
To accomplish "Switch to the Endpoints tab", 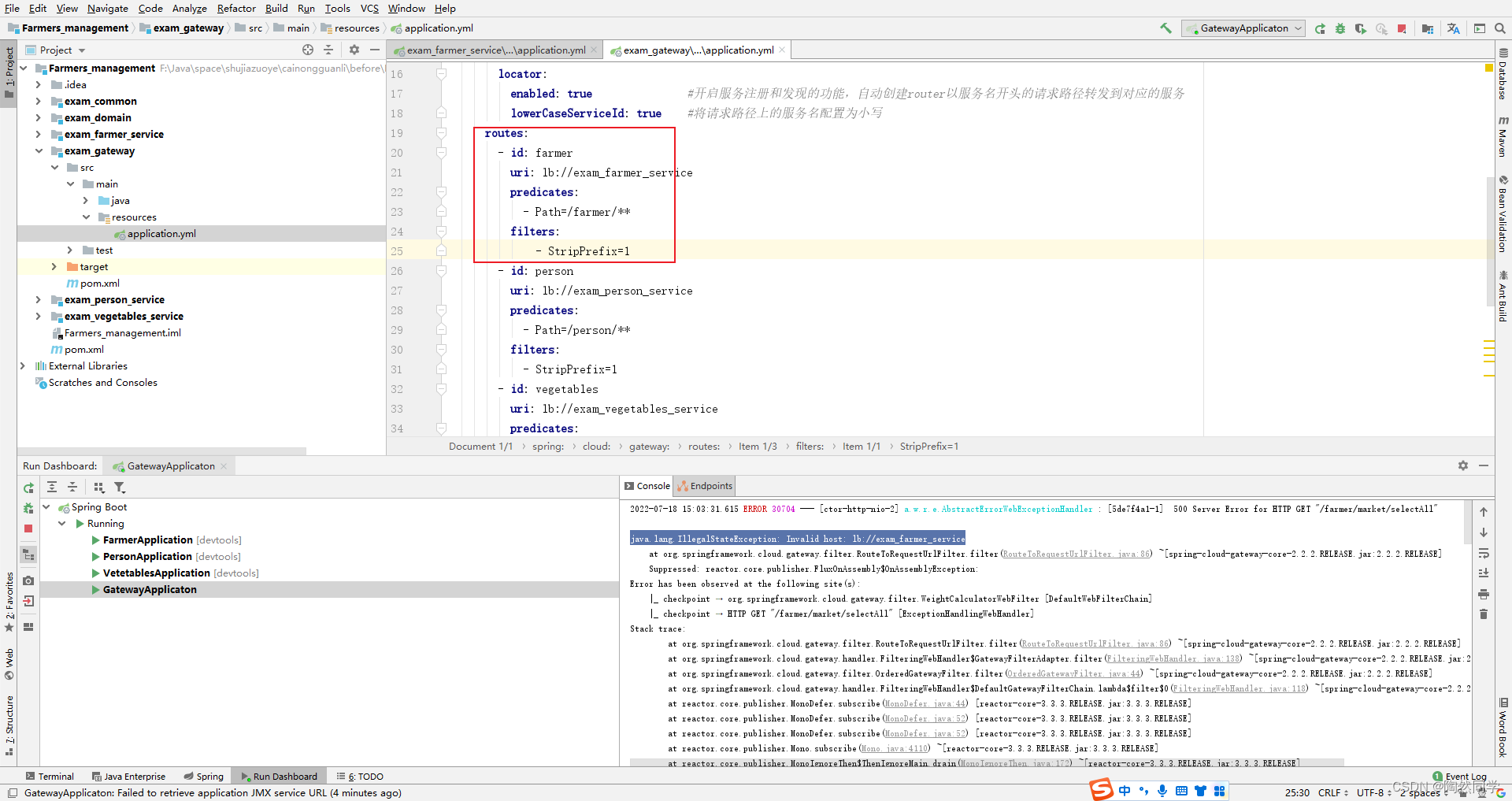I will pos(705,485).
